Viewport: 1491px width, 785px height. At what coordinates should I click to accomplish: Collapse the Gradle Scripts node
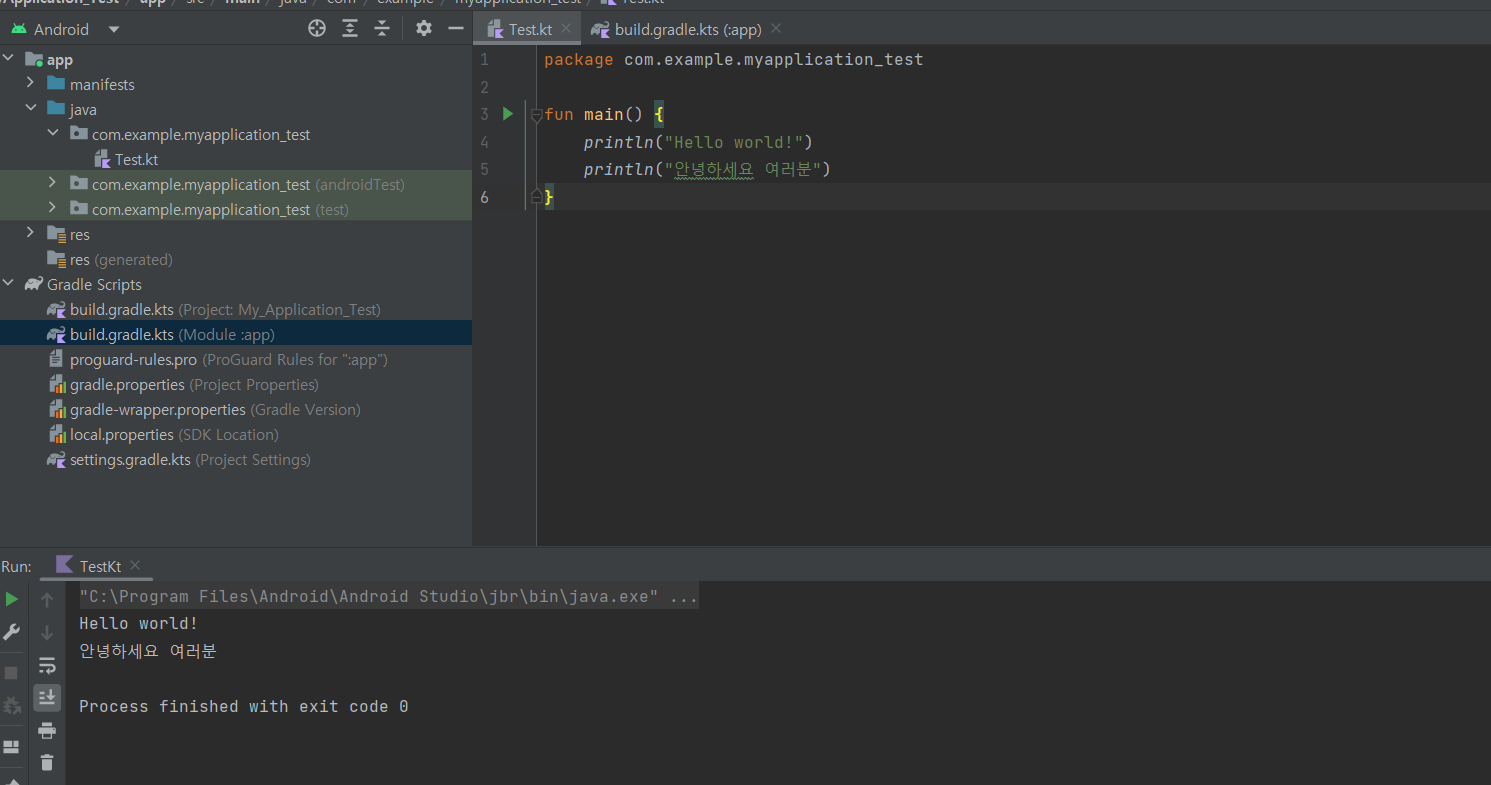(9, 284)
